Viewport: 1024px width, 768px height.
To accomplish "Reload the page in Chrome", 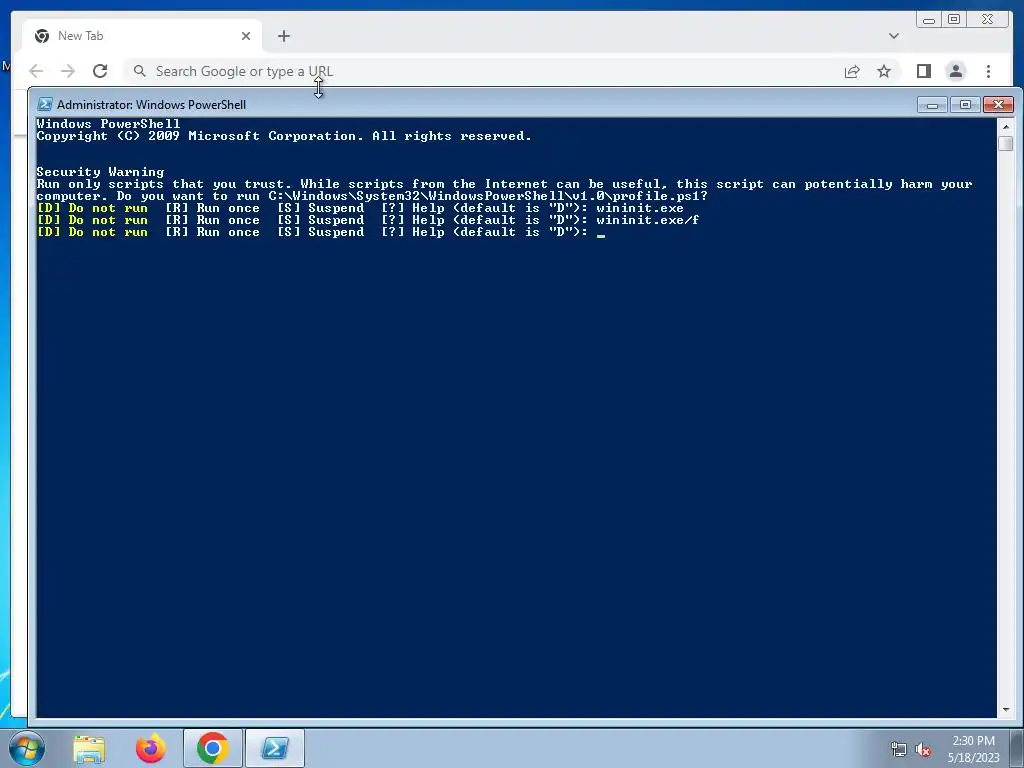I will (x=100, y=71).
